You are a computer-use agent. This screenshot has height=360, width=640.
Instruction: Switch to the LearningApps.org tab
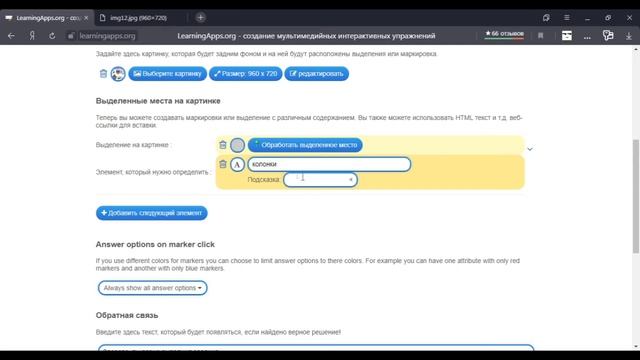click(47, 18)
